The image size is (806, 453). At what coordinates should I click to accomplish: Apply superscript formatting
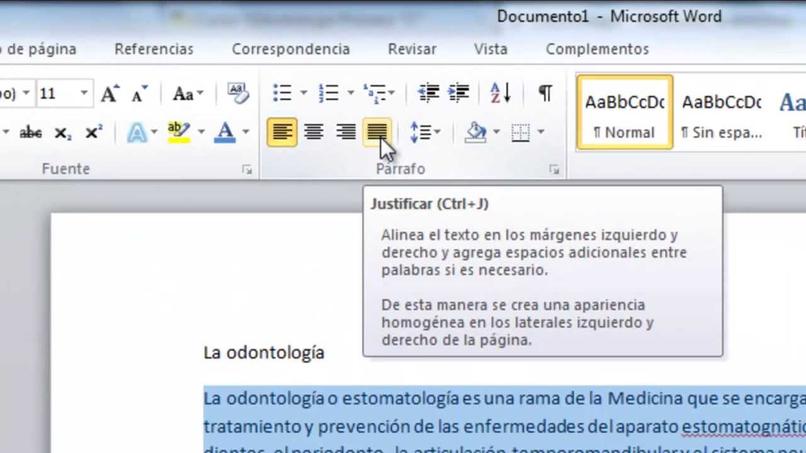pyautogui.click(x=94, y=133)
